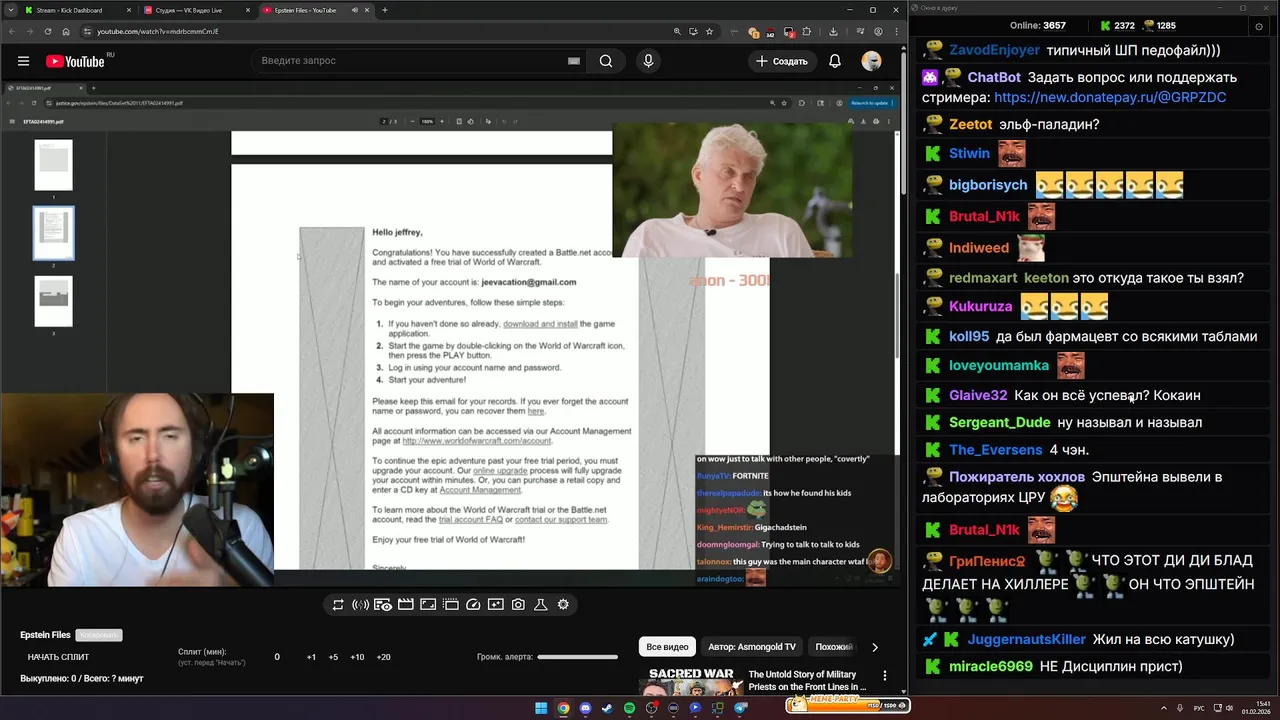Mute the Epstein Files YouTube tab
The image size is (1280, 720).
[x=354, y=10]
